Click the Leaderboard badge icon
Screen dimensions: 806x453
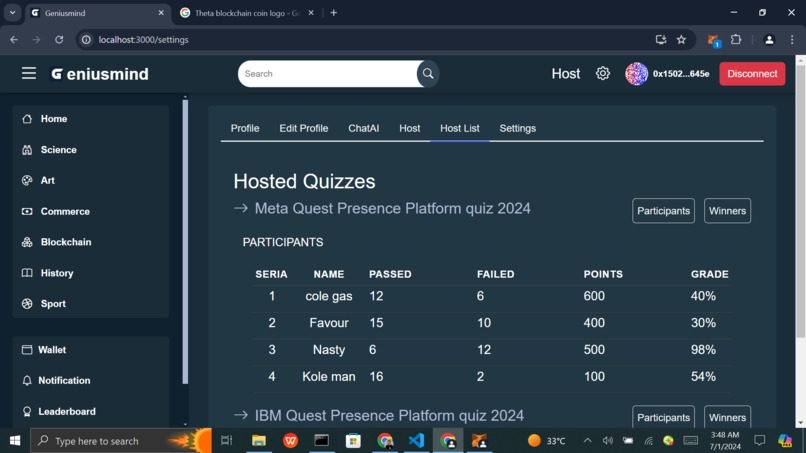pyautogui.click(x=27, y=411)
